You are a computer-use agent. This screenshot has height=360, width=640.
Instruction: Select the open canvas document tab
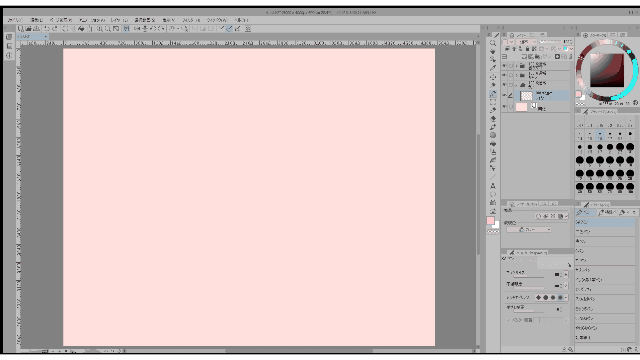pyautogui.click(x=32, y=36)
